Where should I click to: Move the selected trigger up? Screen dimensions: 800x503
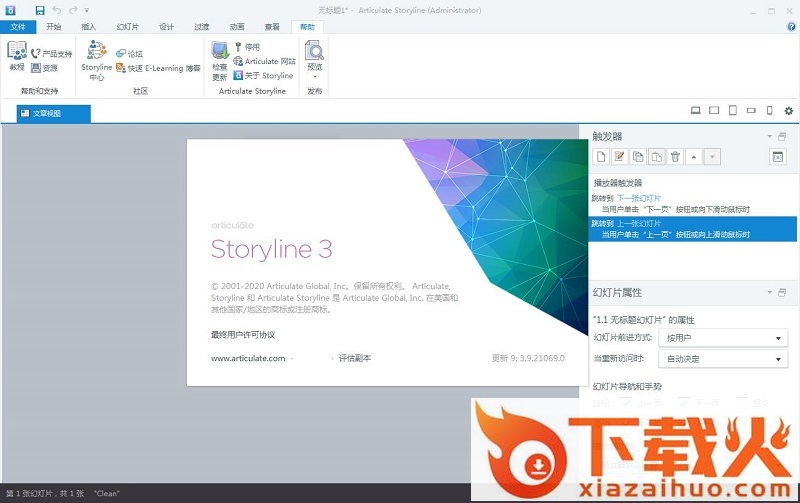pos(694,156)
